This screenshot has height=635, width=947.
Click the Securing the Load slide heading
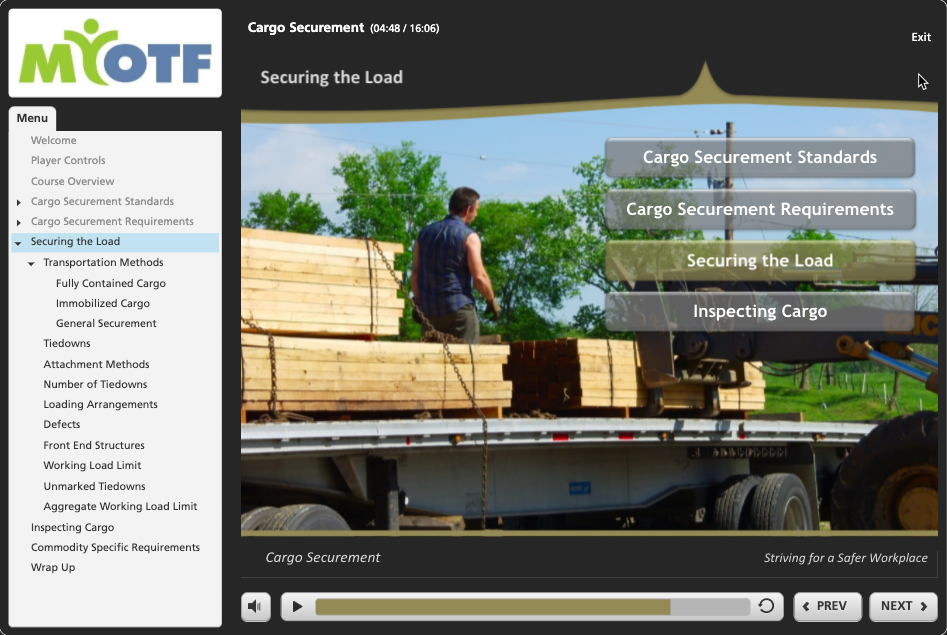(x=332, y=77)
